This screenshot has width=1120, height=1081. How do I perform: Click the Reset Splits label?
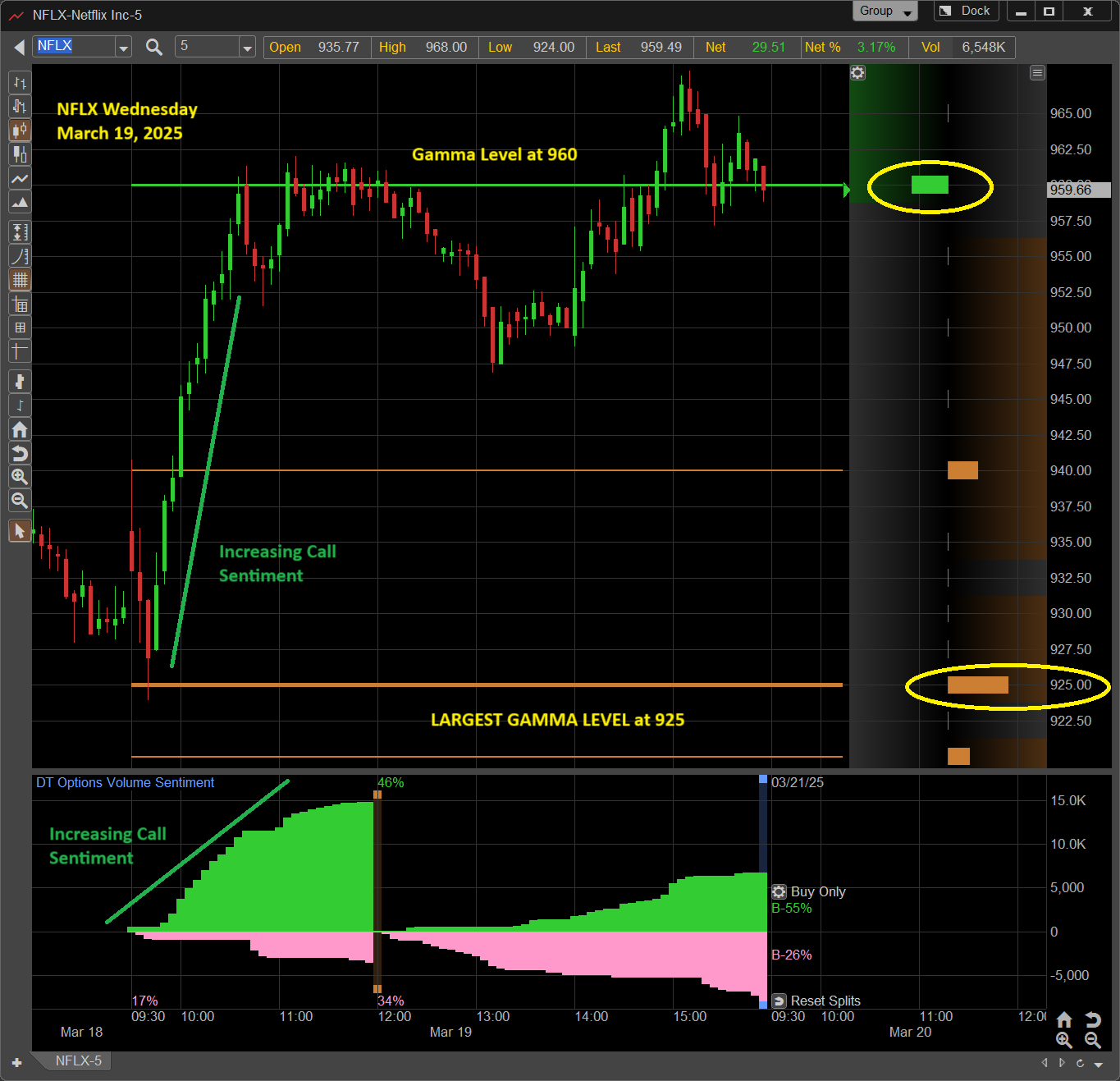pyautogui.click(x=825, y=1001)
